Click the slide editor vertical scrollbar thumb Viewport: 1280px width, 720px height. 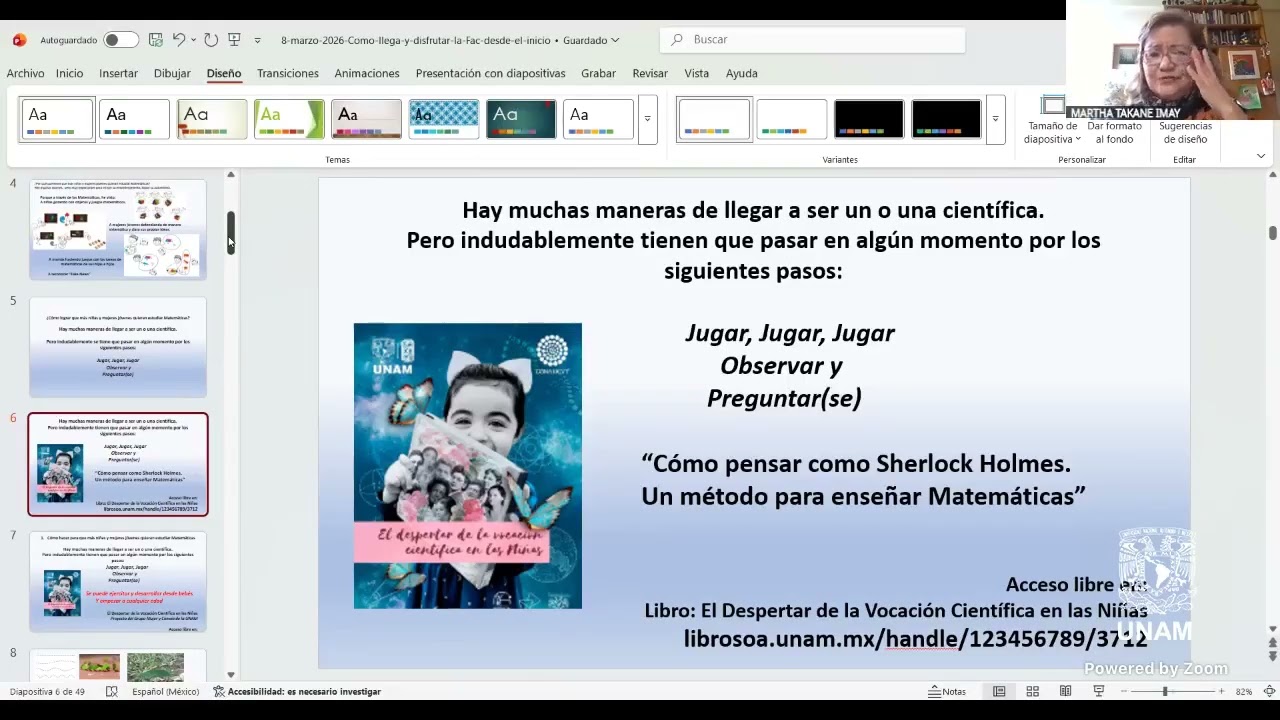pyautogui.click(x=1273, y=233)
